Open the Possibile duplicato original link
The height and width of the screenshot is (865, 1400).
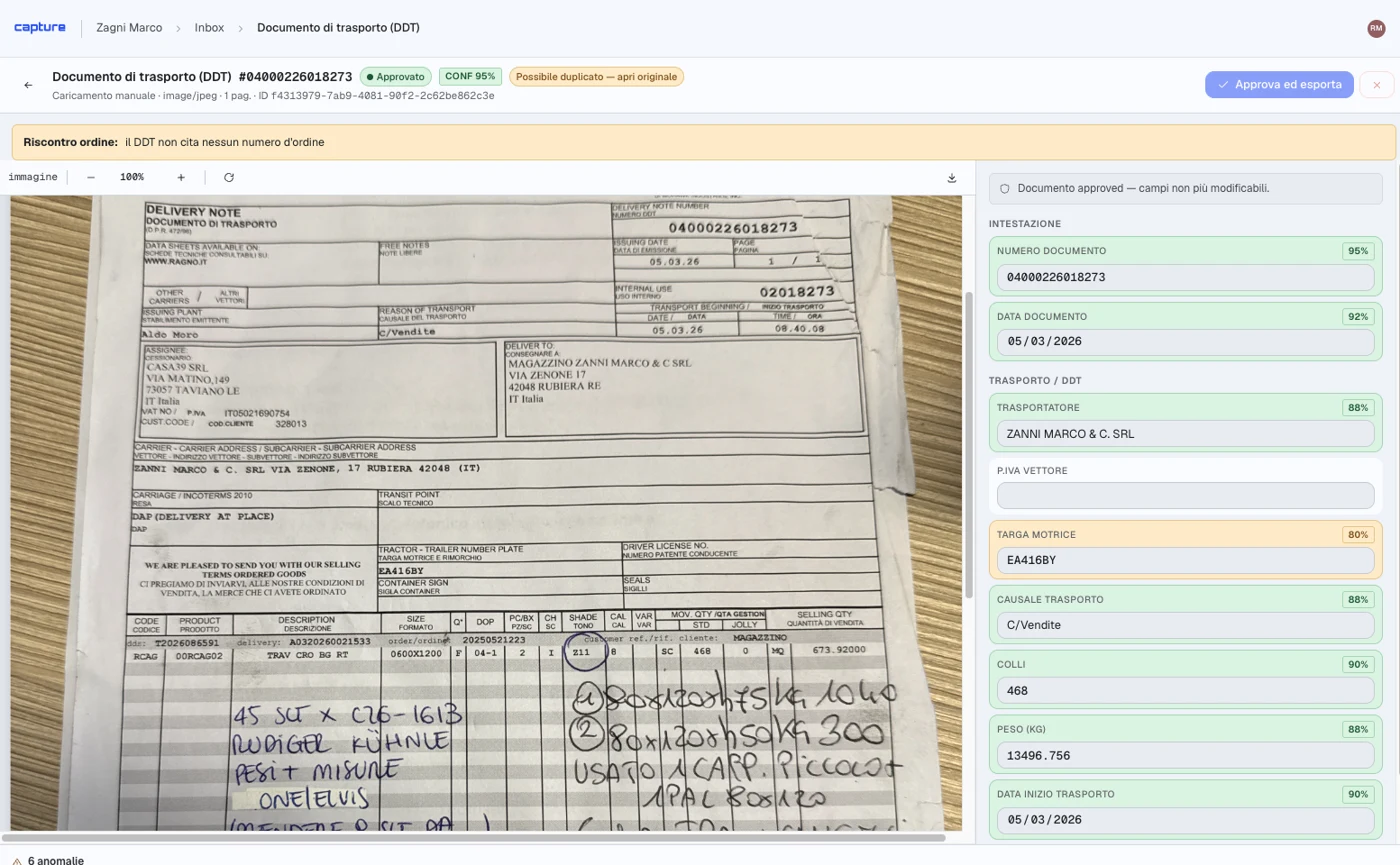pyautogui.click(x=596, y=77)
